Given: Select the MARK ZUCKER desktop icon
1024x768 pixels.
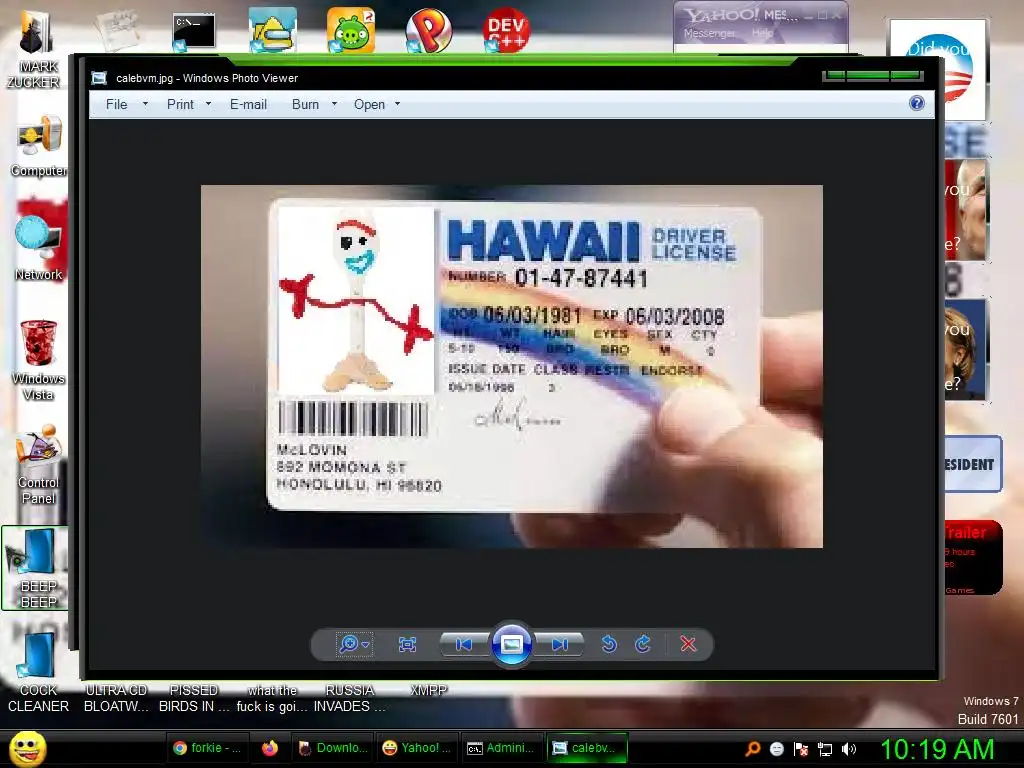Looking at the screenshot, I should click(x=34, y=49).
